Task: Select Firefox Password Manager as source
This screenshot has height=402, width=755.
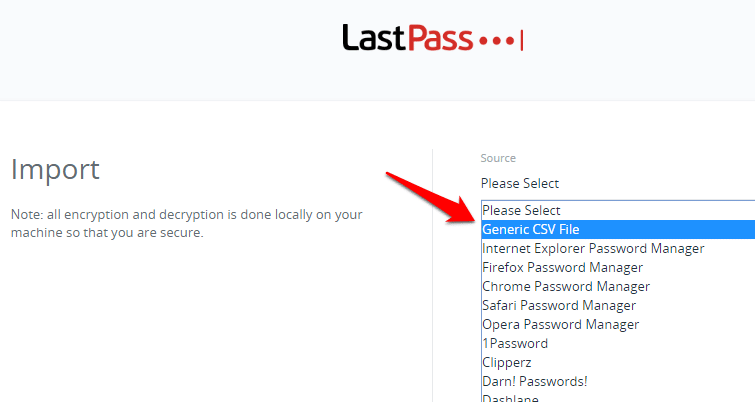Action: (x=618, y=267)
